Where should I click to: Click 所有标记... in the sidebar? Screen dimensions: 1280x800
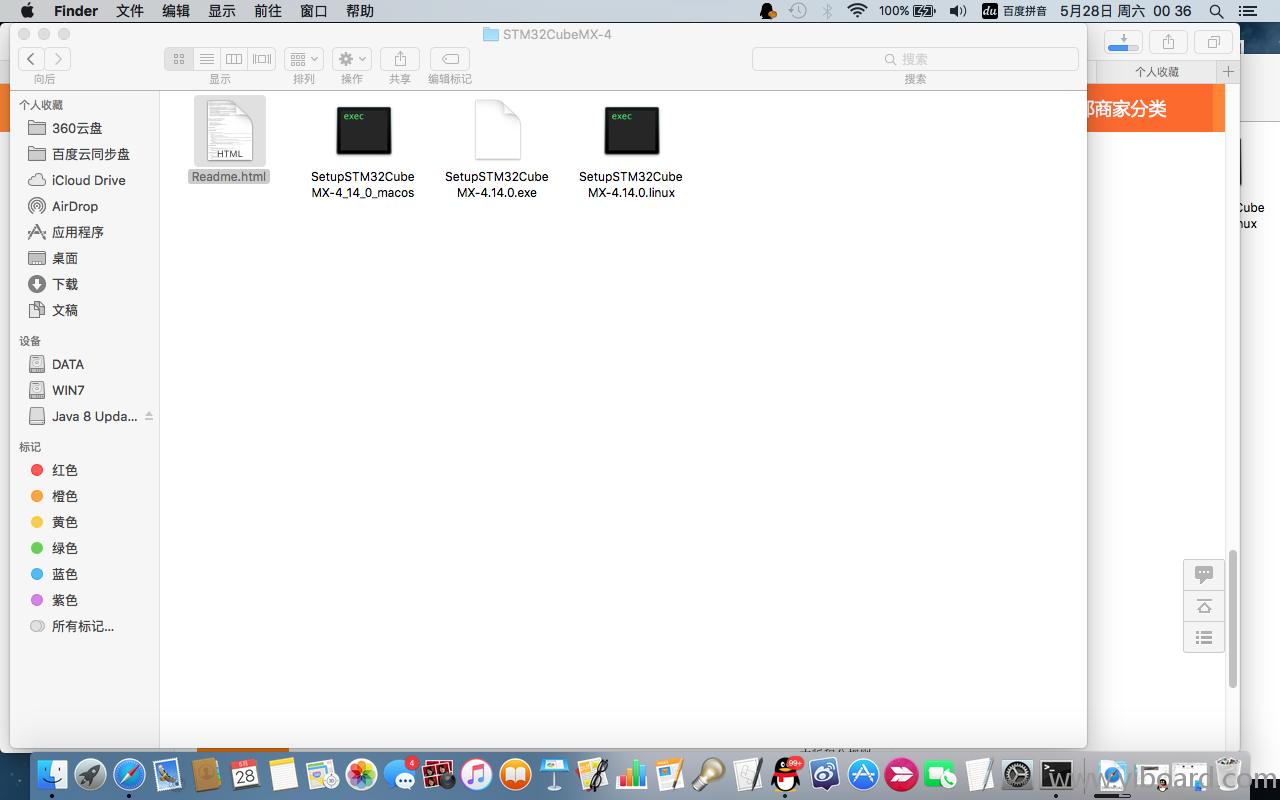[82, 626]
